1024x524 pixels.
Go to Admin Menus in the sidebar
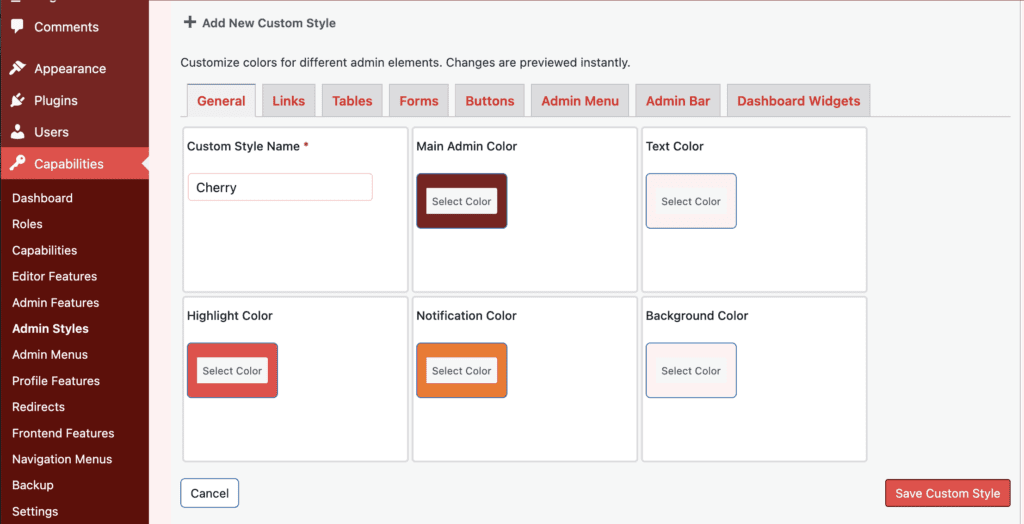[50, 354]
